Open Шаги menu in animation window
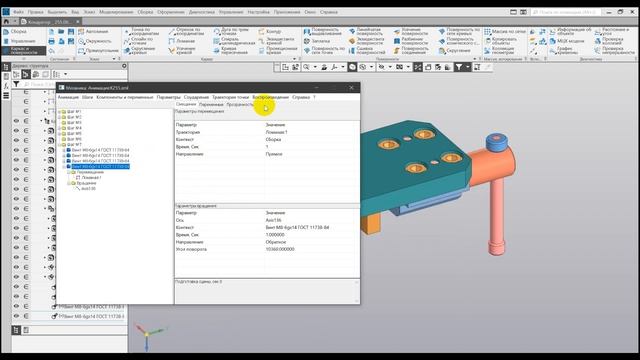Viewport: 640px width, 360px height. coord(87,97)
